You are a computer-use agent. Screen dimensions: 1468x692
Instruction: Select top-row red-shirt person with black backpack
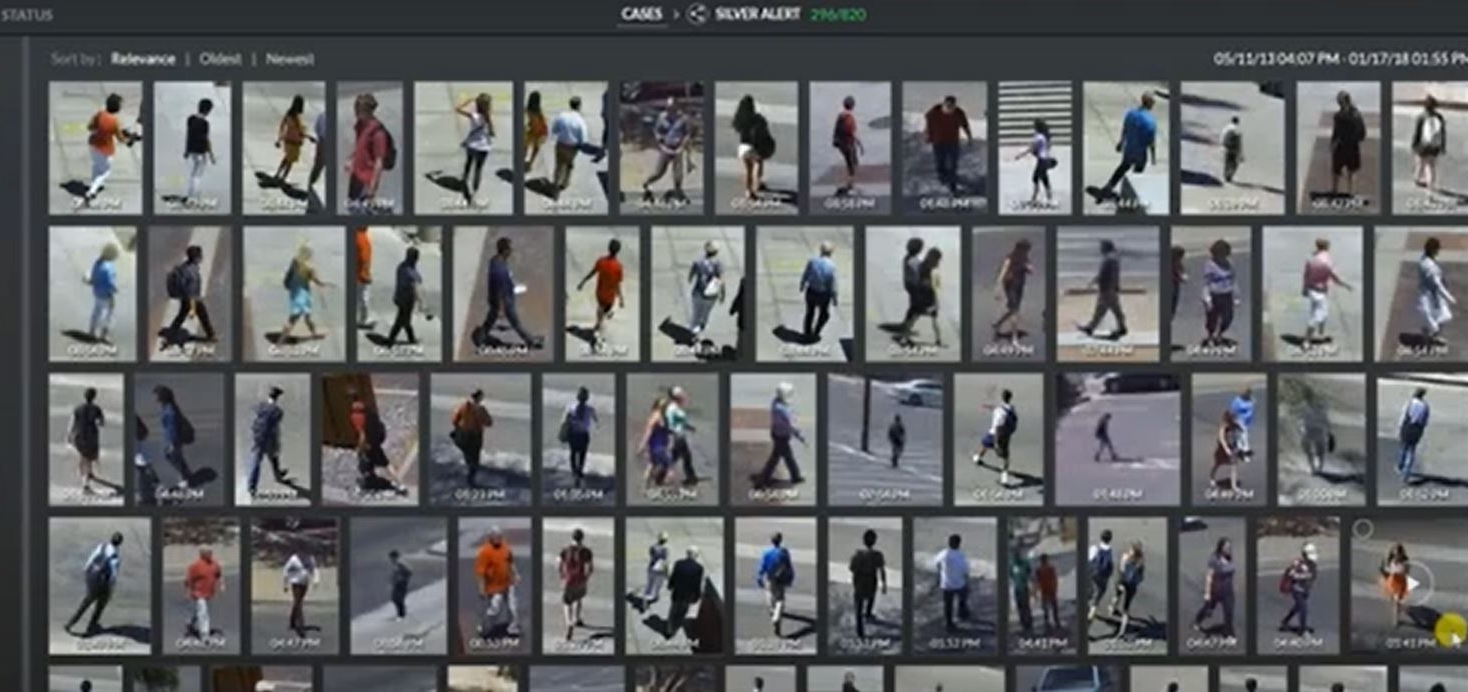click(370, 147)
